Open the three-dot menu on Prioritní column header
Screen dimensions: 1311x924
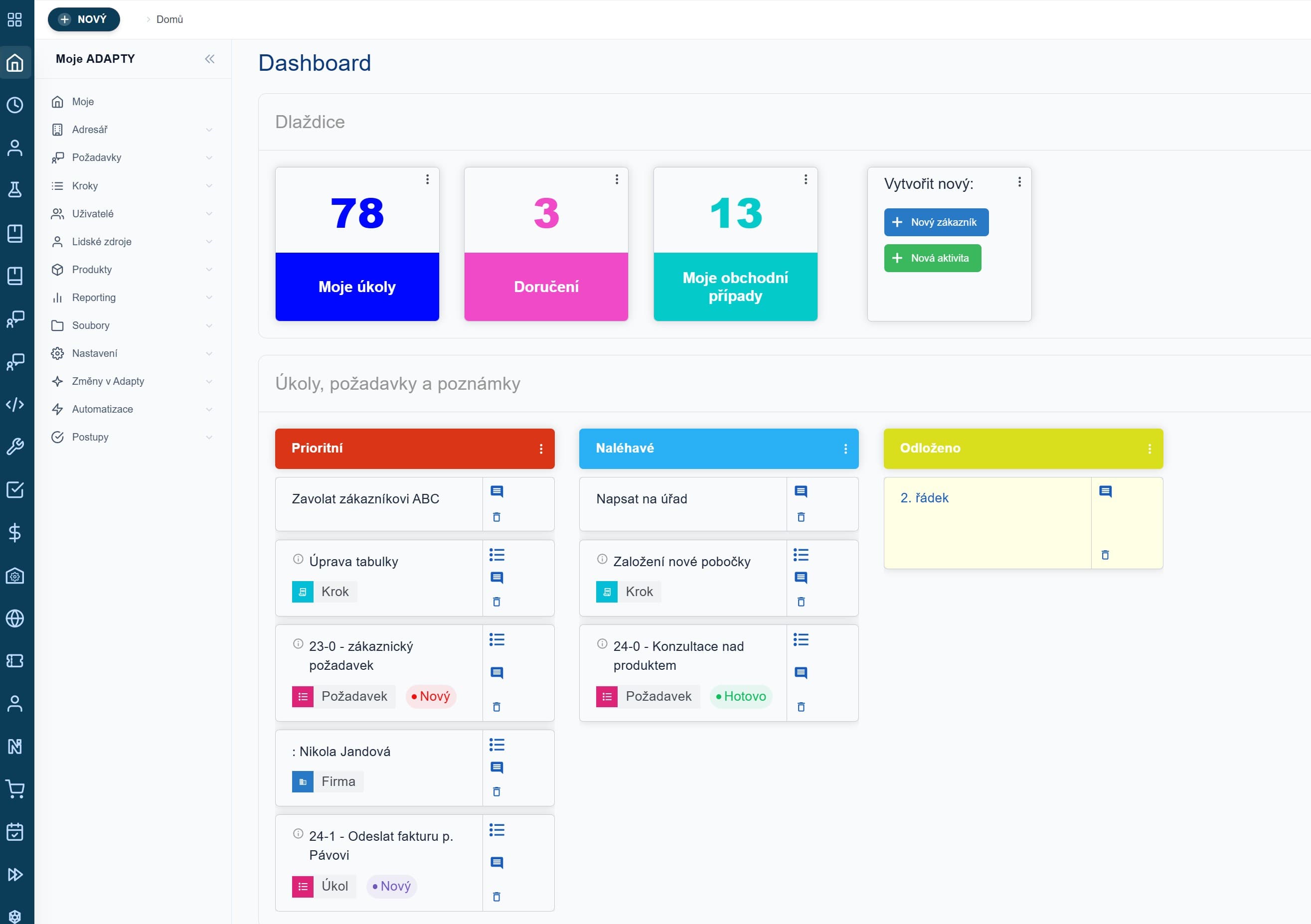pyautogui.click(x=541, y=449)
